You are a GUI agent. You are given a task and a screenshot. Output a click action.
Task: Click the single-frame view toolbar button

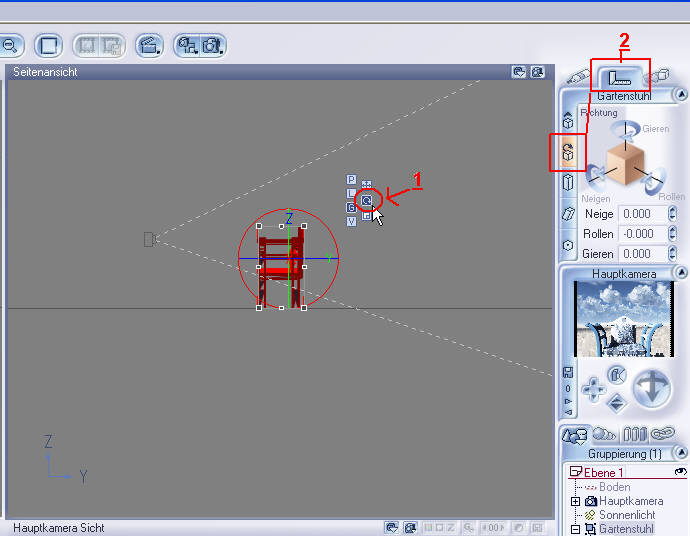click(48, 45)
